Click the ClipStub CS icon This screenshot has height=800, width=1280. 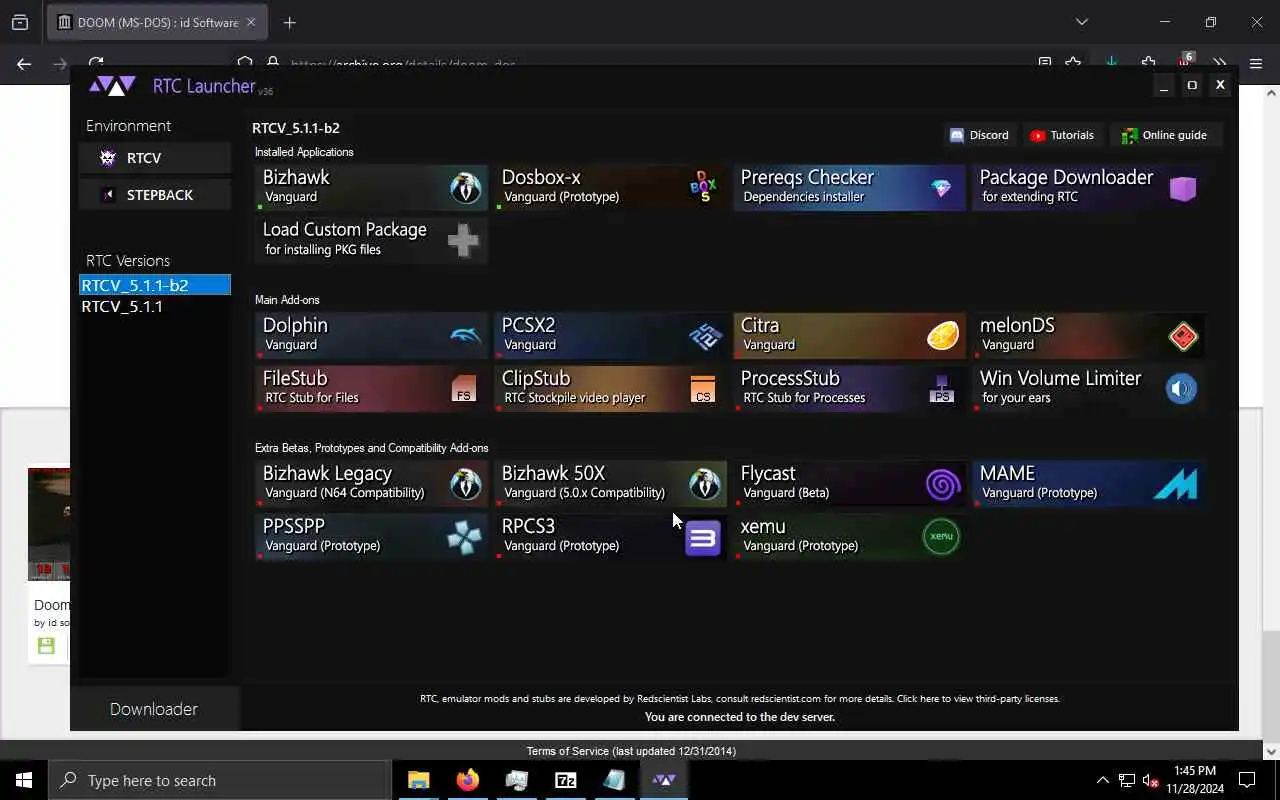703,389
